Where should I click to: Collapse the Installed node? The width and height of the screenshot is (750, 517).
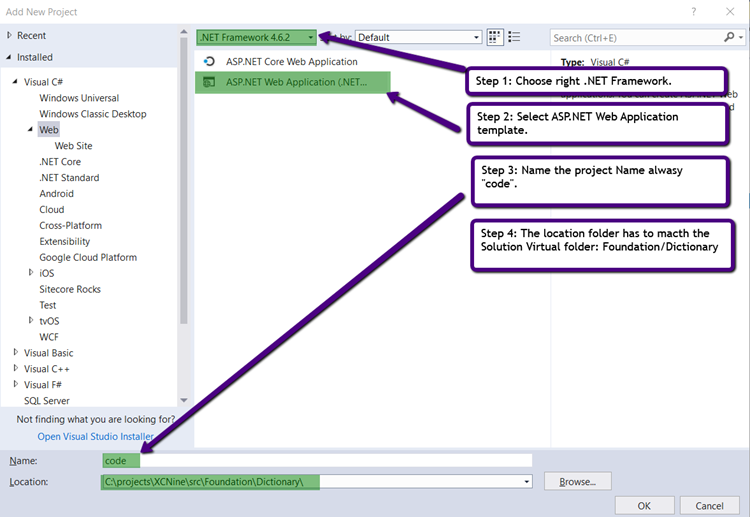click(9, 57)
